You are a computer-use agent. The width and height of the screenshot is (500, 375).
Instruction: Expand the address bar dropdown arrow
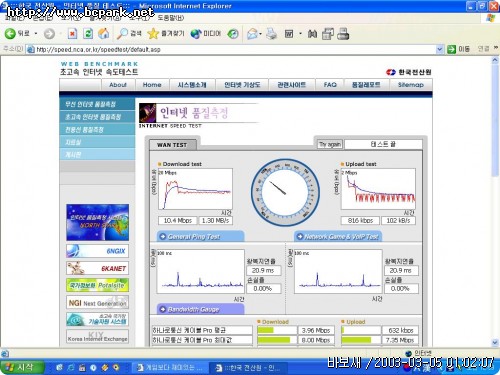440,49
